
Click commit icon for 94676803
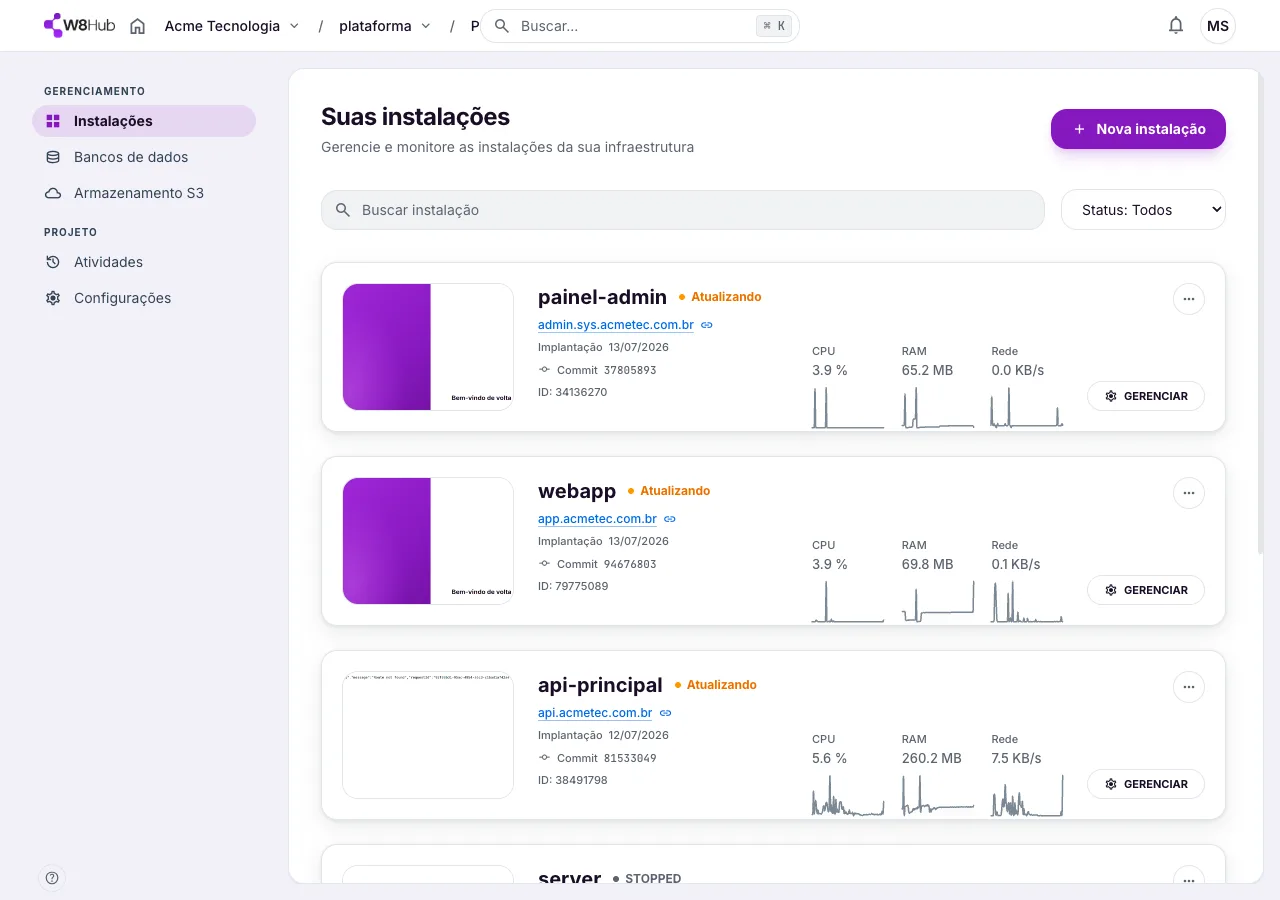544,564
